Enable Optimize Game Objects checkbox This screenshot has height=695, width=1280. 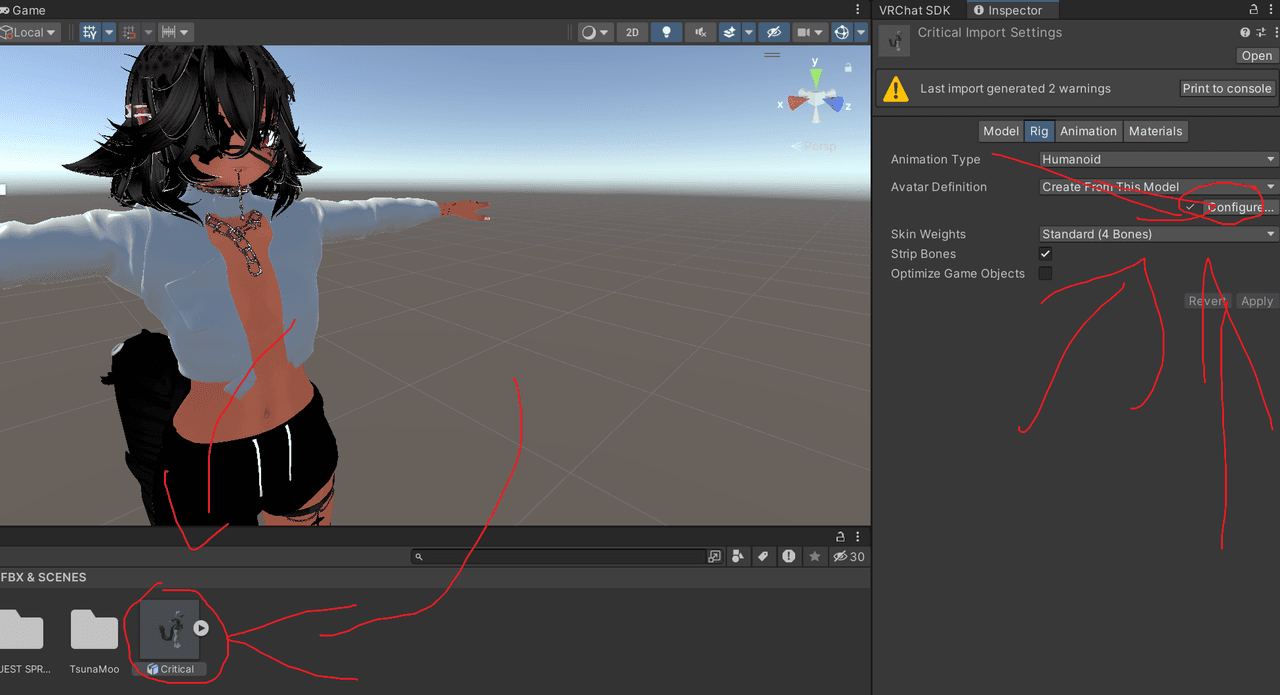pyautogui.click(x=1046, y=273)
